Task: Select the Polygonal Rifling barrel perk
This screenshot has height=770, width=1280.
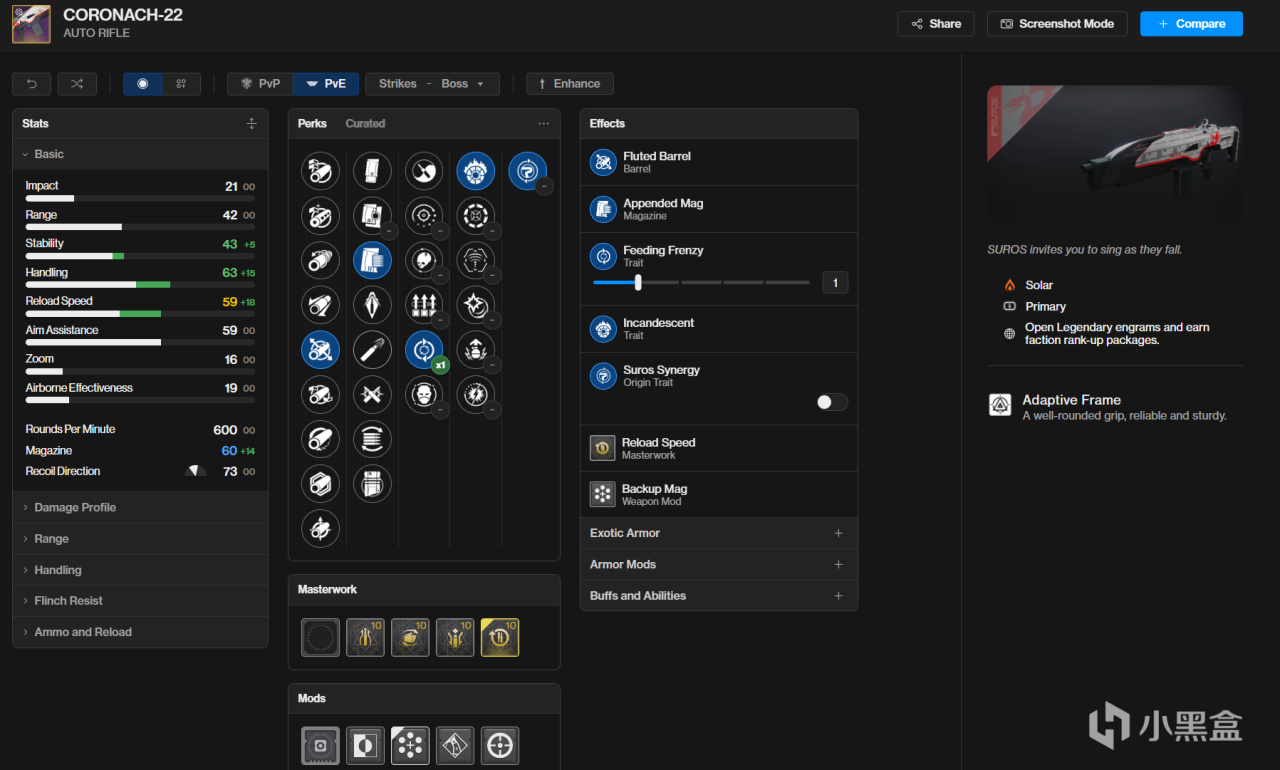Action: [x=320, y=484]
